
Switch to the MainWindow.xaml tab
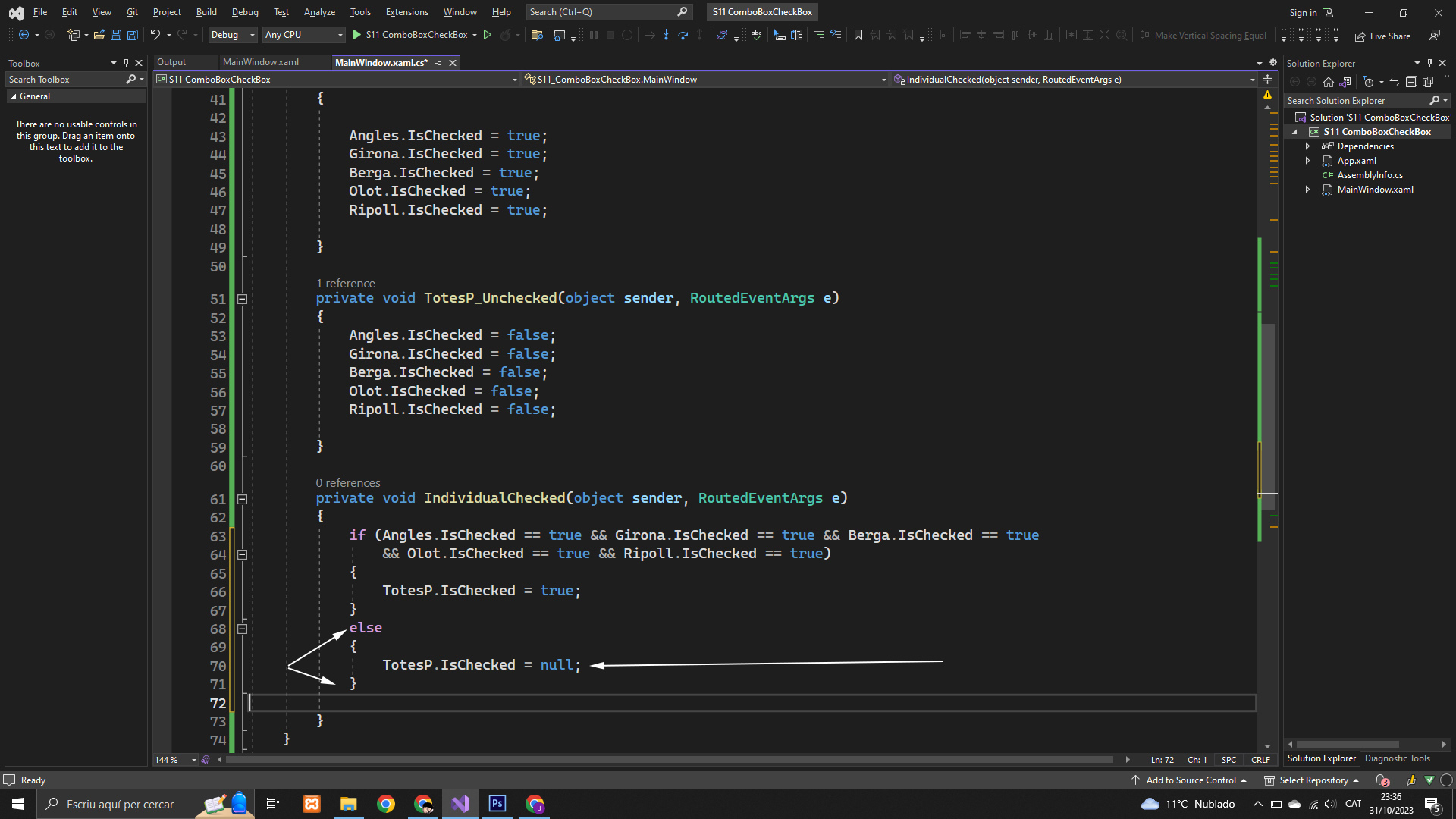(x=260, y=62)
